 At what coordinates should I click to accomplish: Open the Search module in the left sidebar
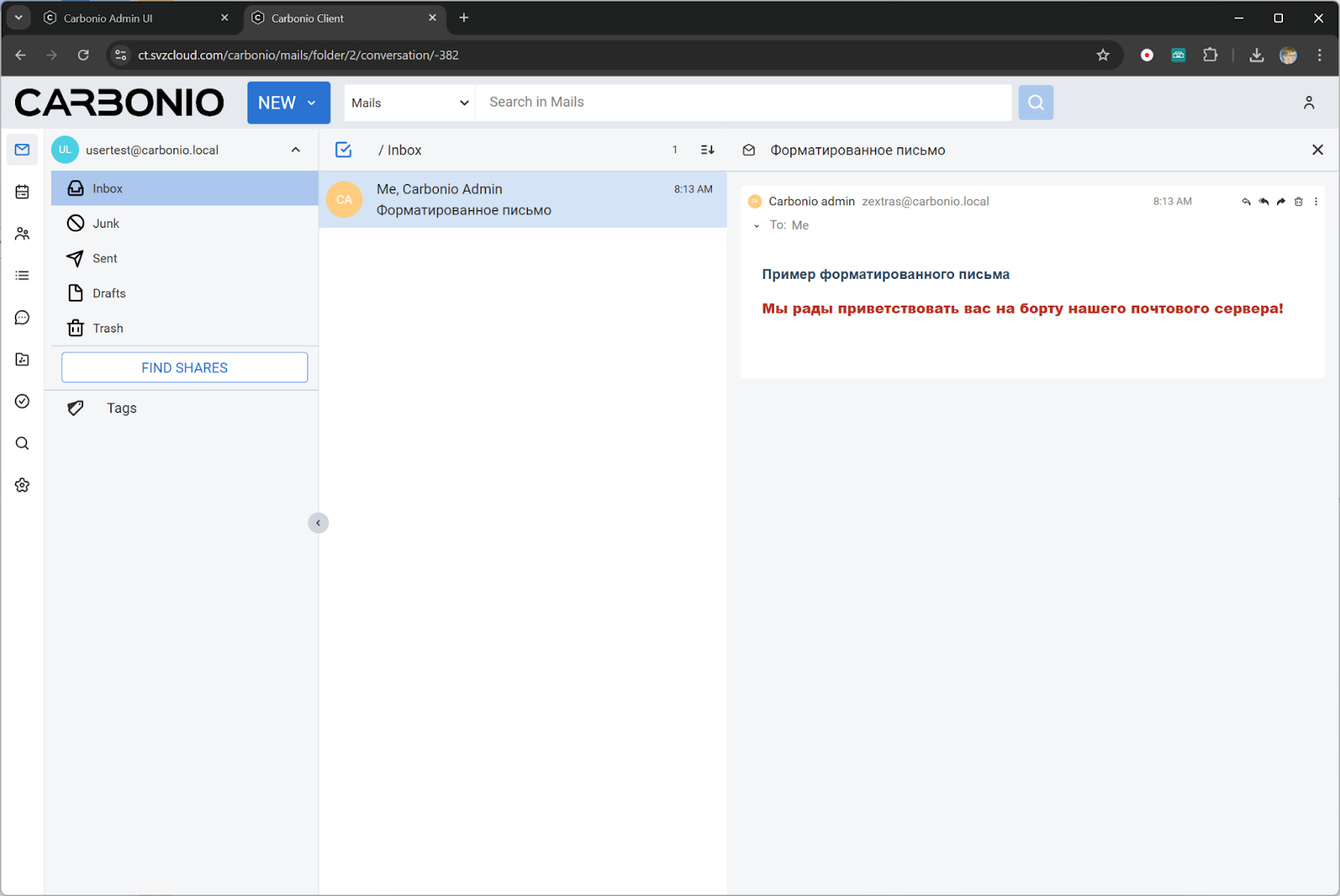23,443
